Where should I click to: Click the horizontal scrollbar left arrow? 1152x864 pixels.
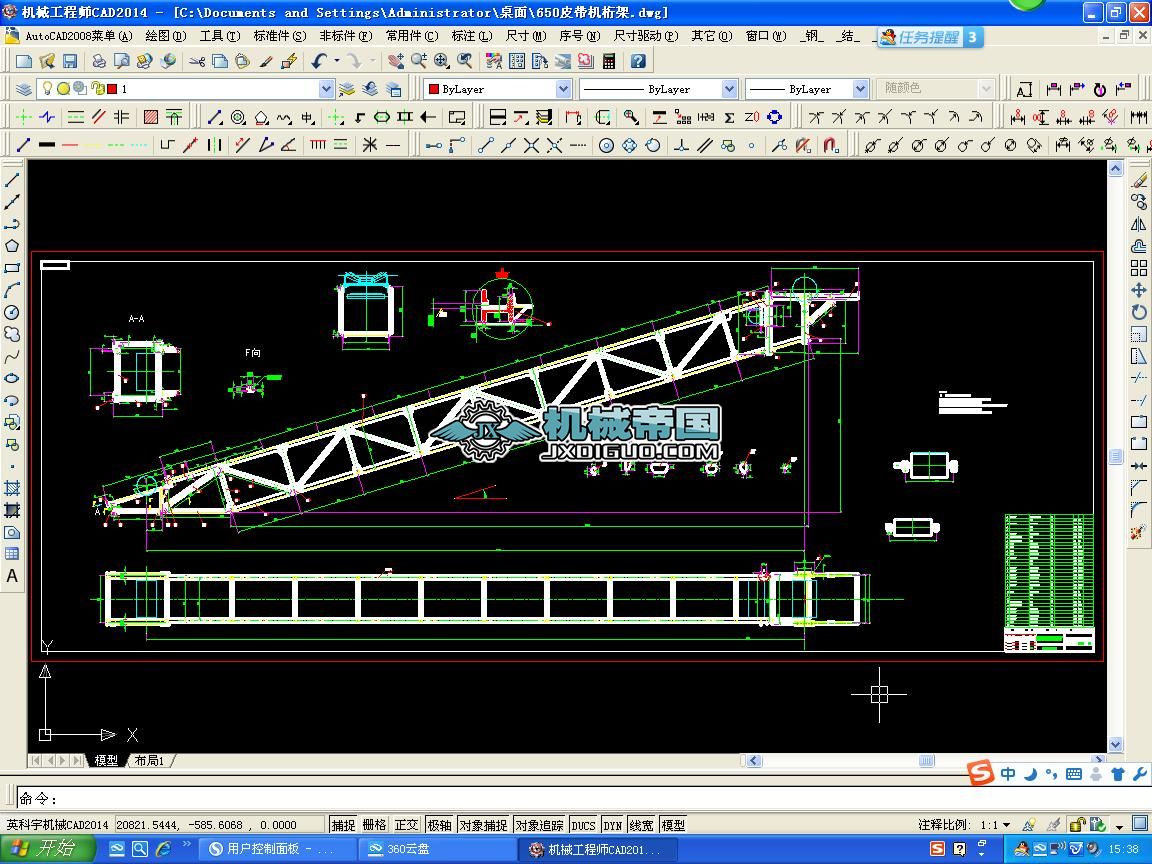pyautogui.click(x=754, y=760)
